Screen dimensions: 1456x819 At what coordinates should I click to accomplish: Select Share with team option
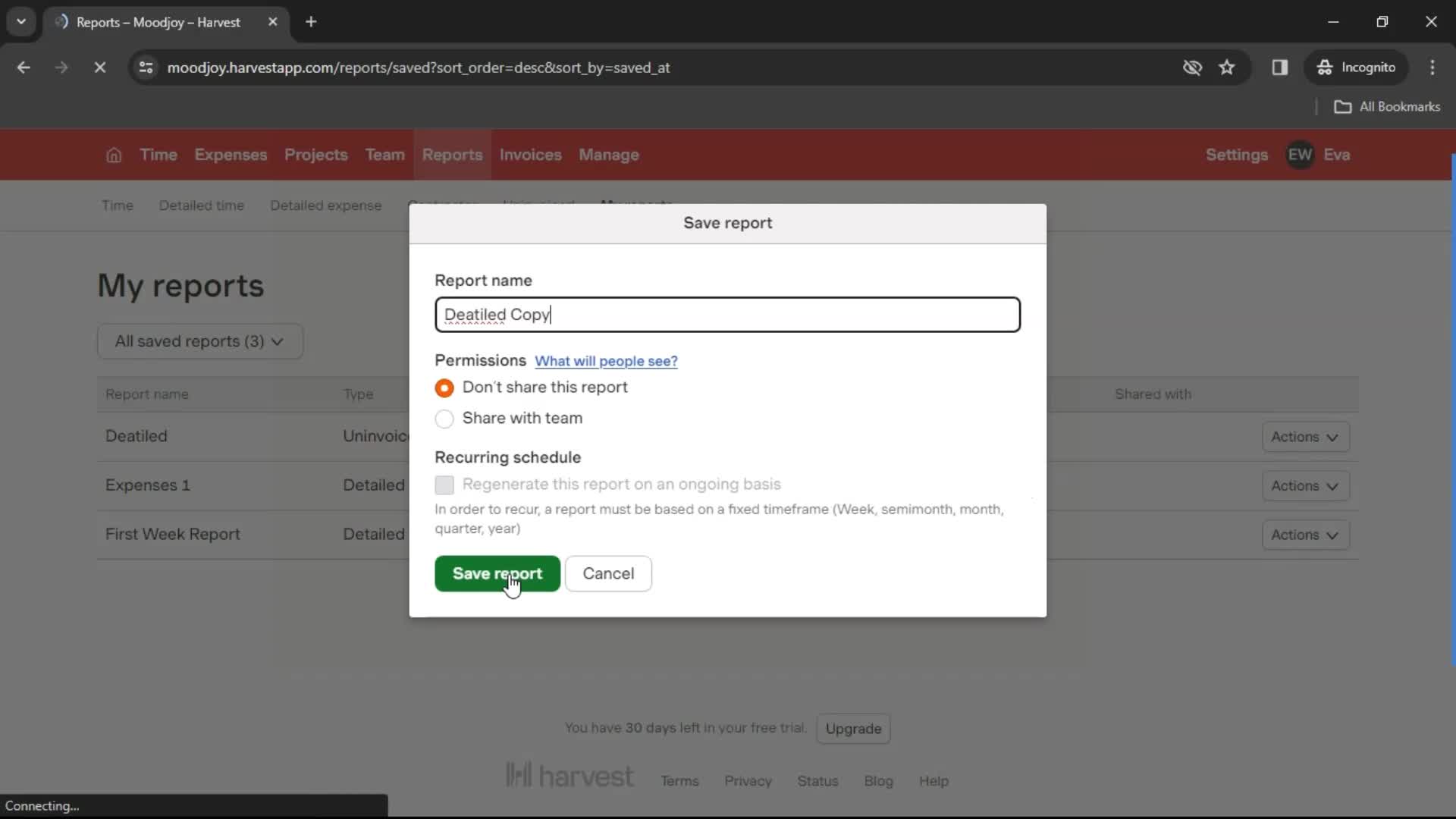445,418
